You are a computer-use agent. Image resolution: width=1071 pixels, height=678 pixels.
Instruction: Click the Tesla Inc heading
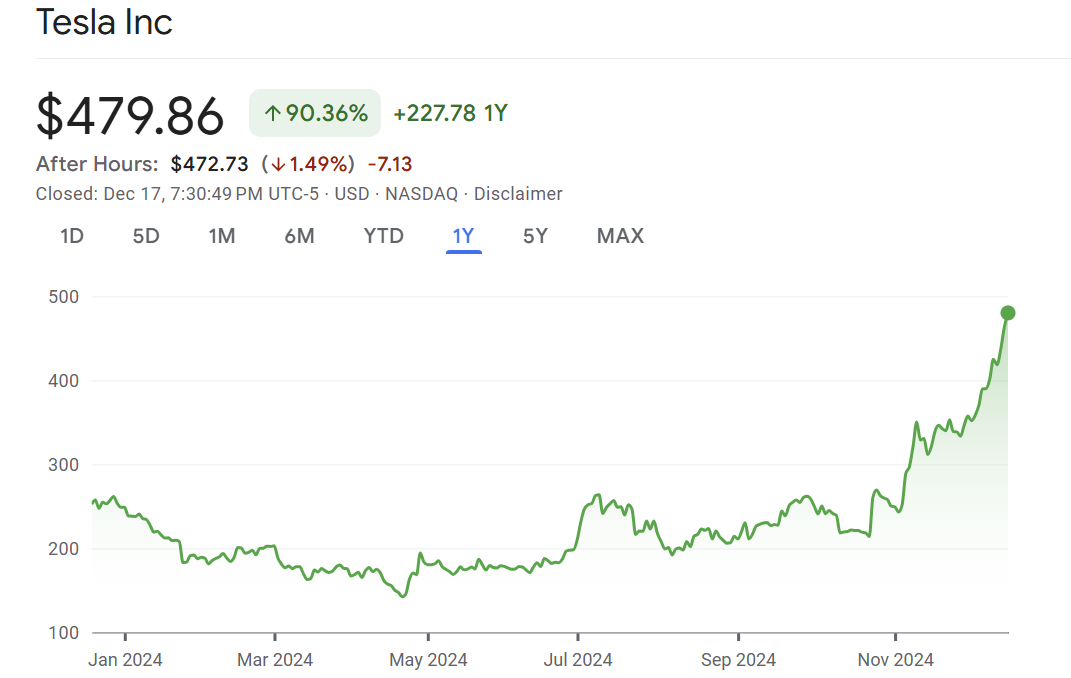click(104, 22)
